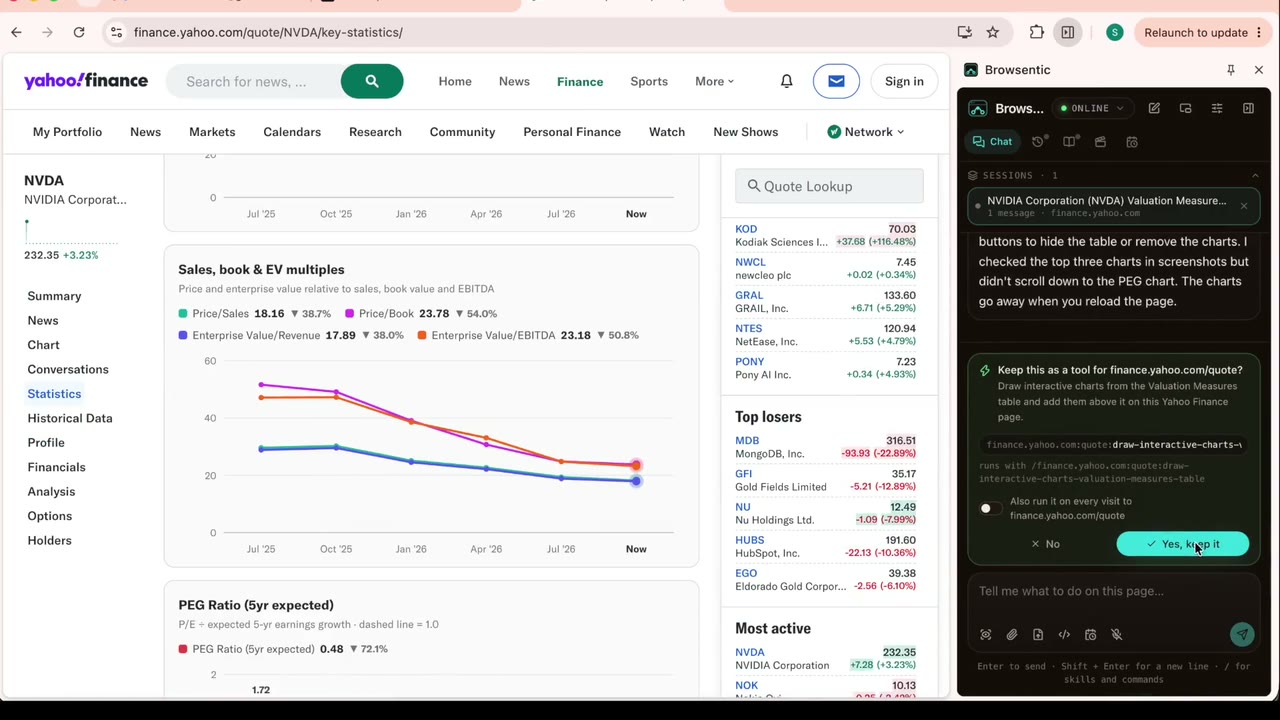Click the Sign in button
This screenshot has width=1280, height=720.
[x=904, y=81]
